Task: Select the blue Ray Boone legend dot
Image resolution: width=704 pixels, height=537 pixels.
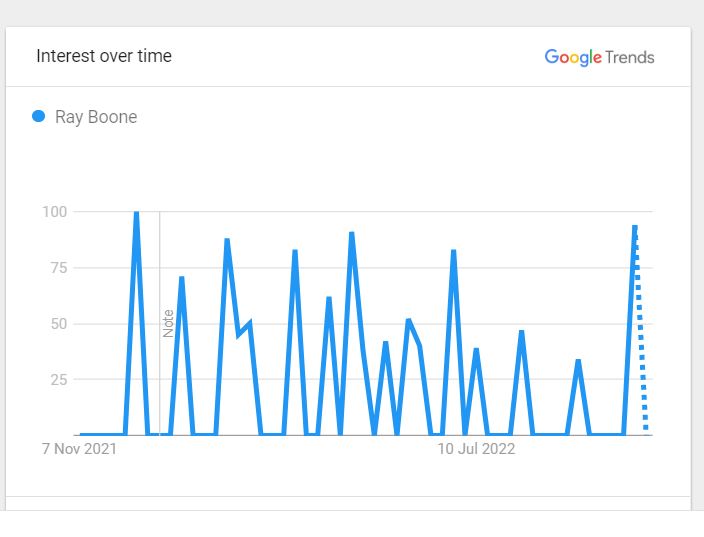Action: point(39,116)
